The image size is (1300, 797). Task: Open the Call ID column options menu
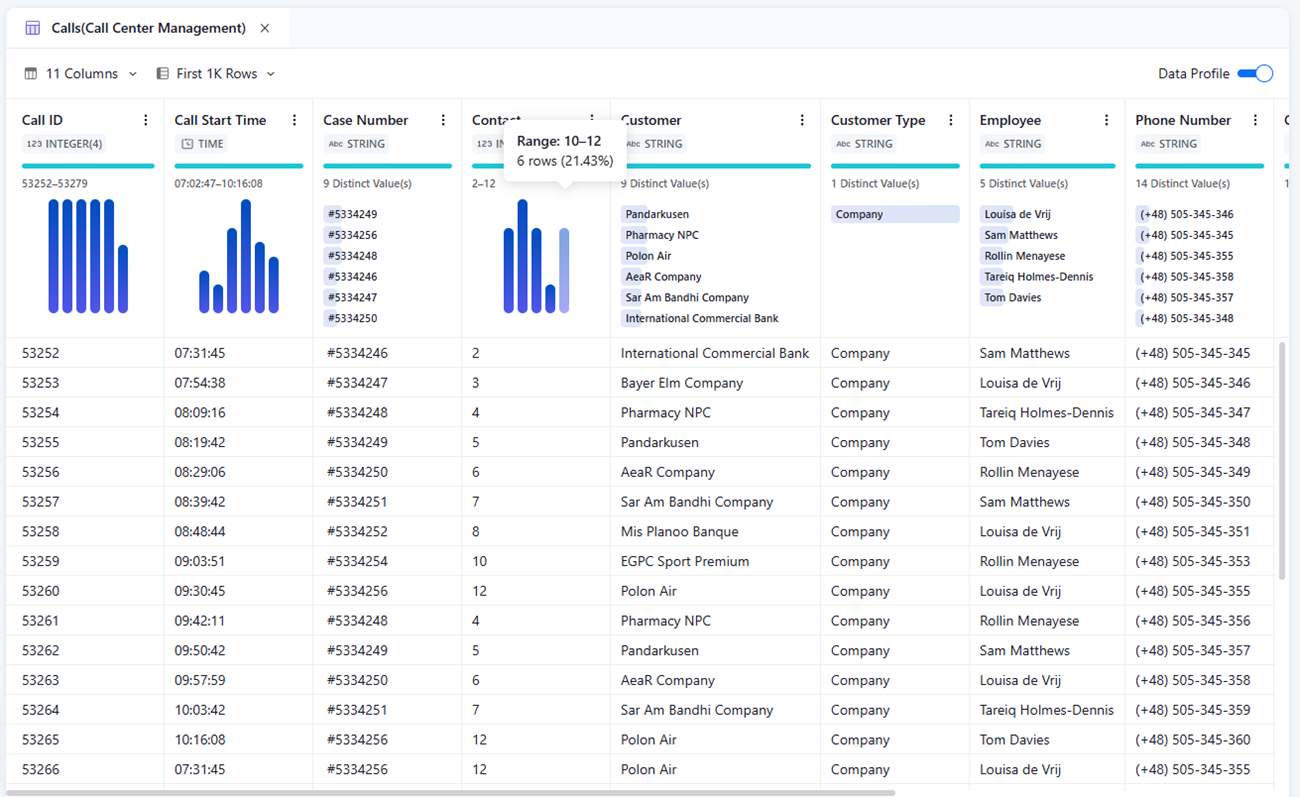(x=146, y=120)
